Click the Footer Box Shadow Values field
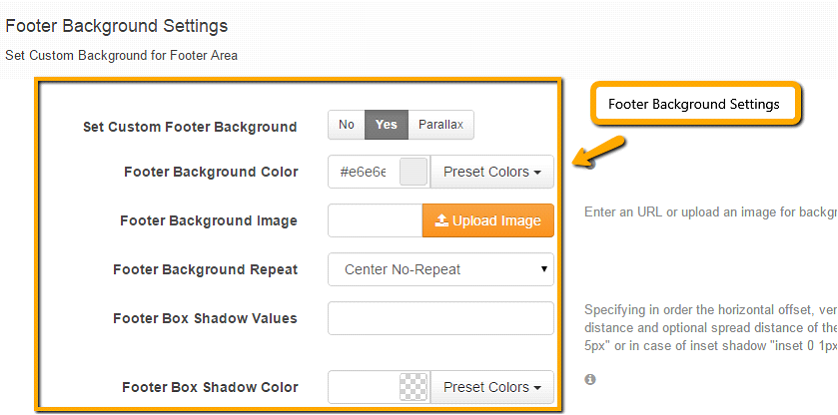The image size is (838, 415). tap(441, 318)
